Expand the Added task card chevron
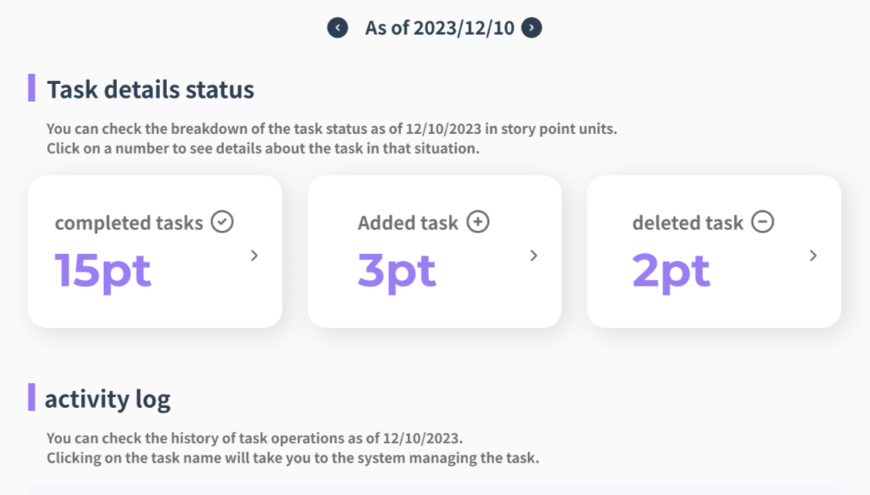This screenshot has height=495, width=870. (534, 256)
